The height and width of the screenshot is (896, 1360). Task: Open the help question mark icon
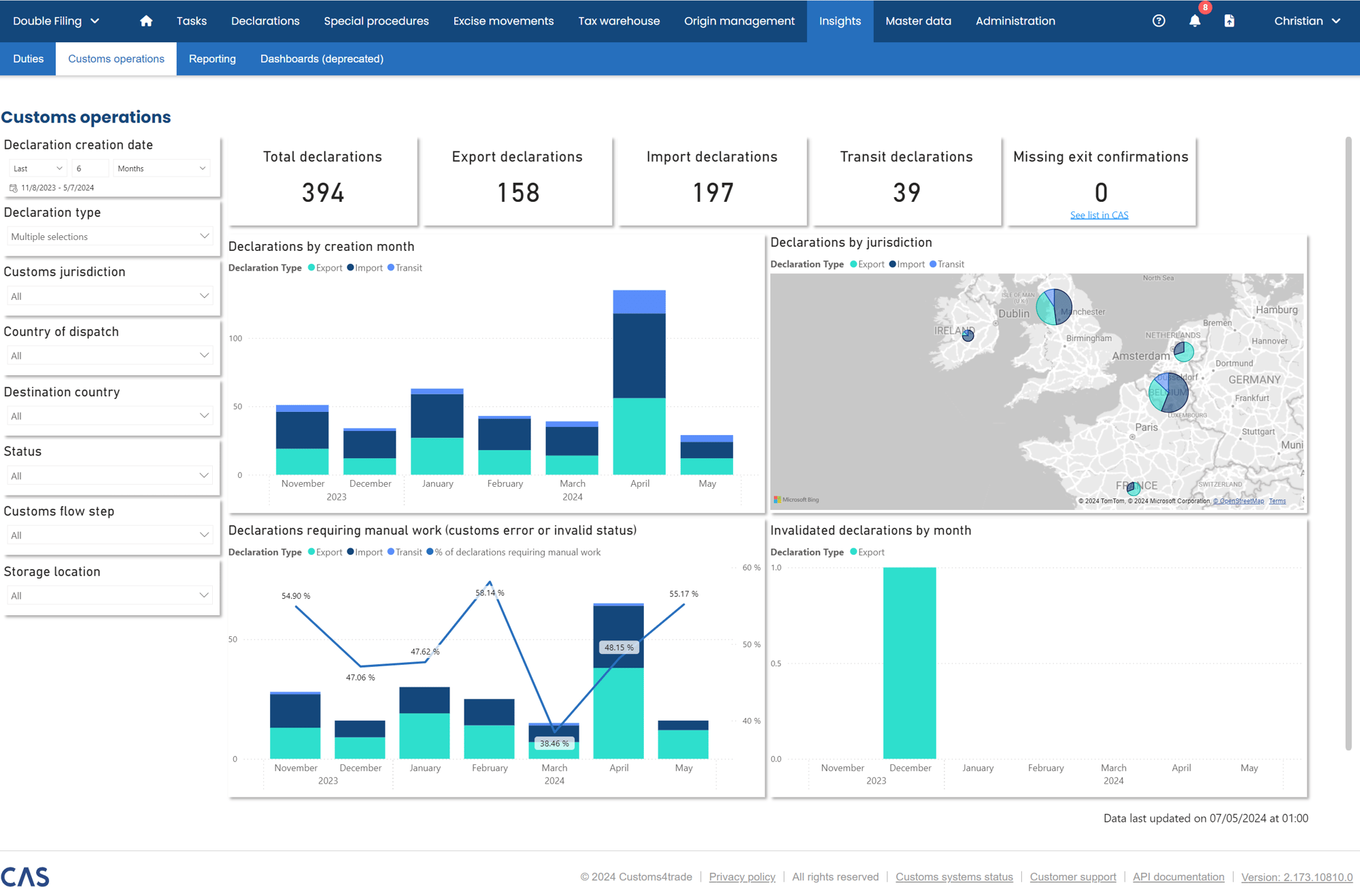point(1159,21)
